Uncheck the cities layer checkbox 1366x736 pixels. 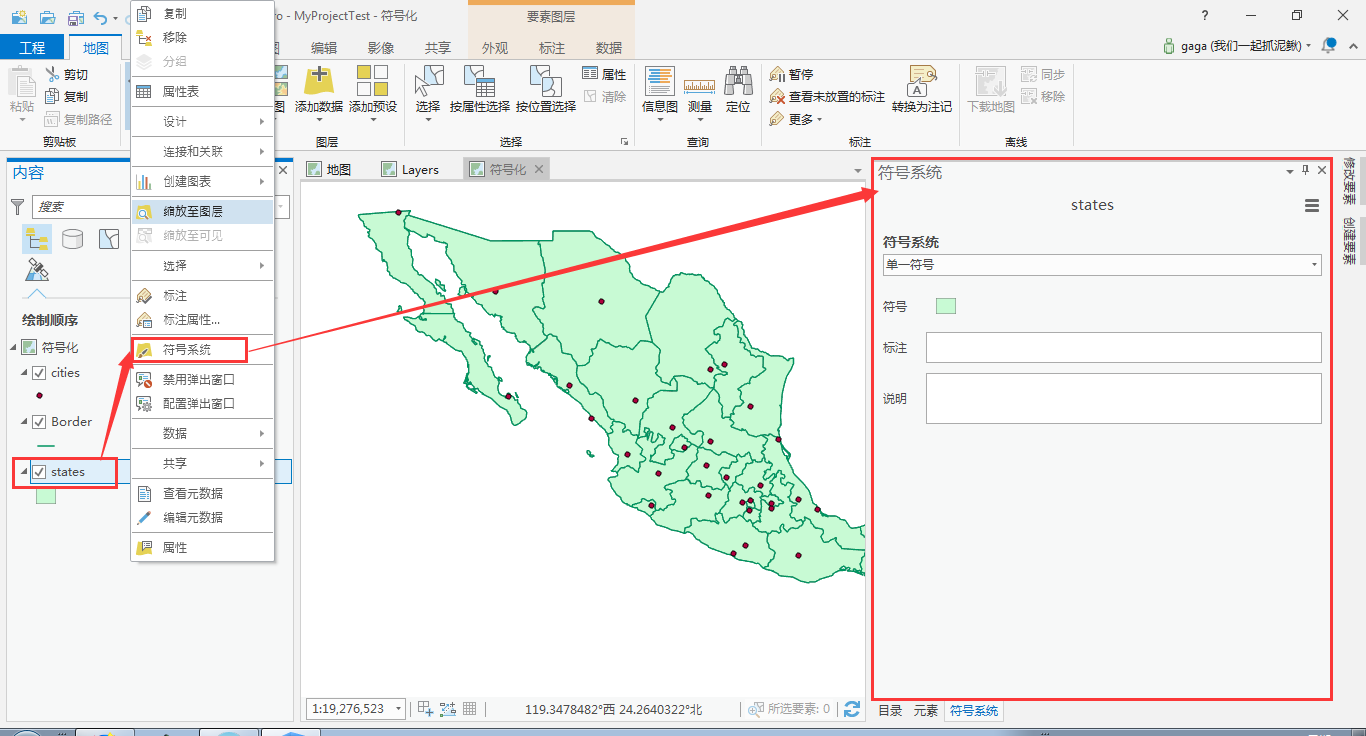[x=40, y=373]
